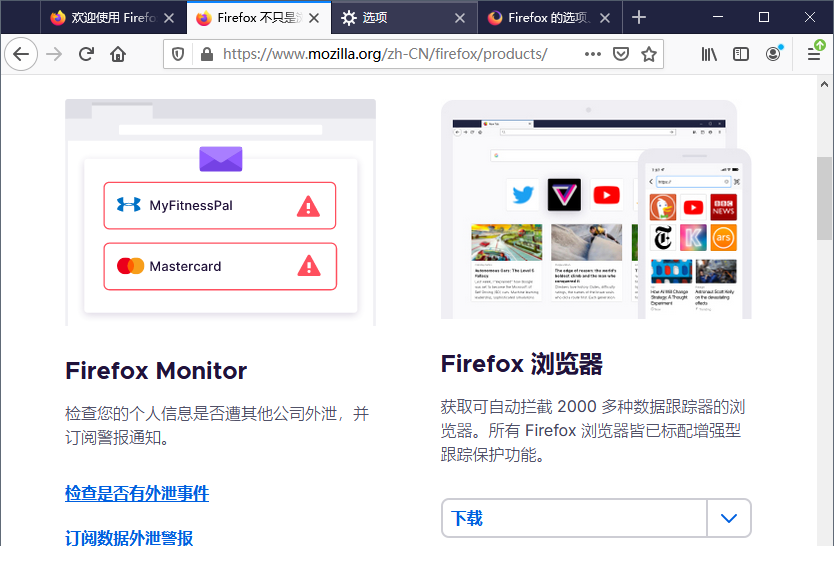The image size is (834, 567).
Task: Click the Mastercard entry card
Action: 220,266
